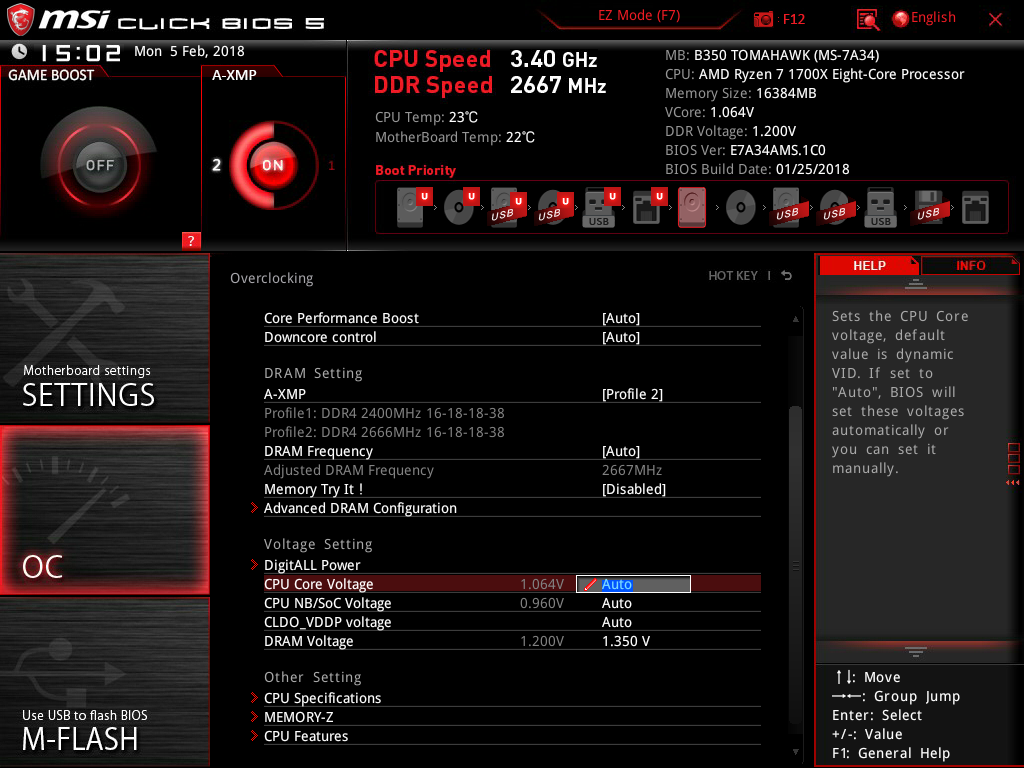Select legacy USB key boot icon
This screenshot has width=1024, height=768.
[x=880, y=207]
